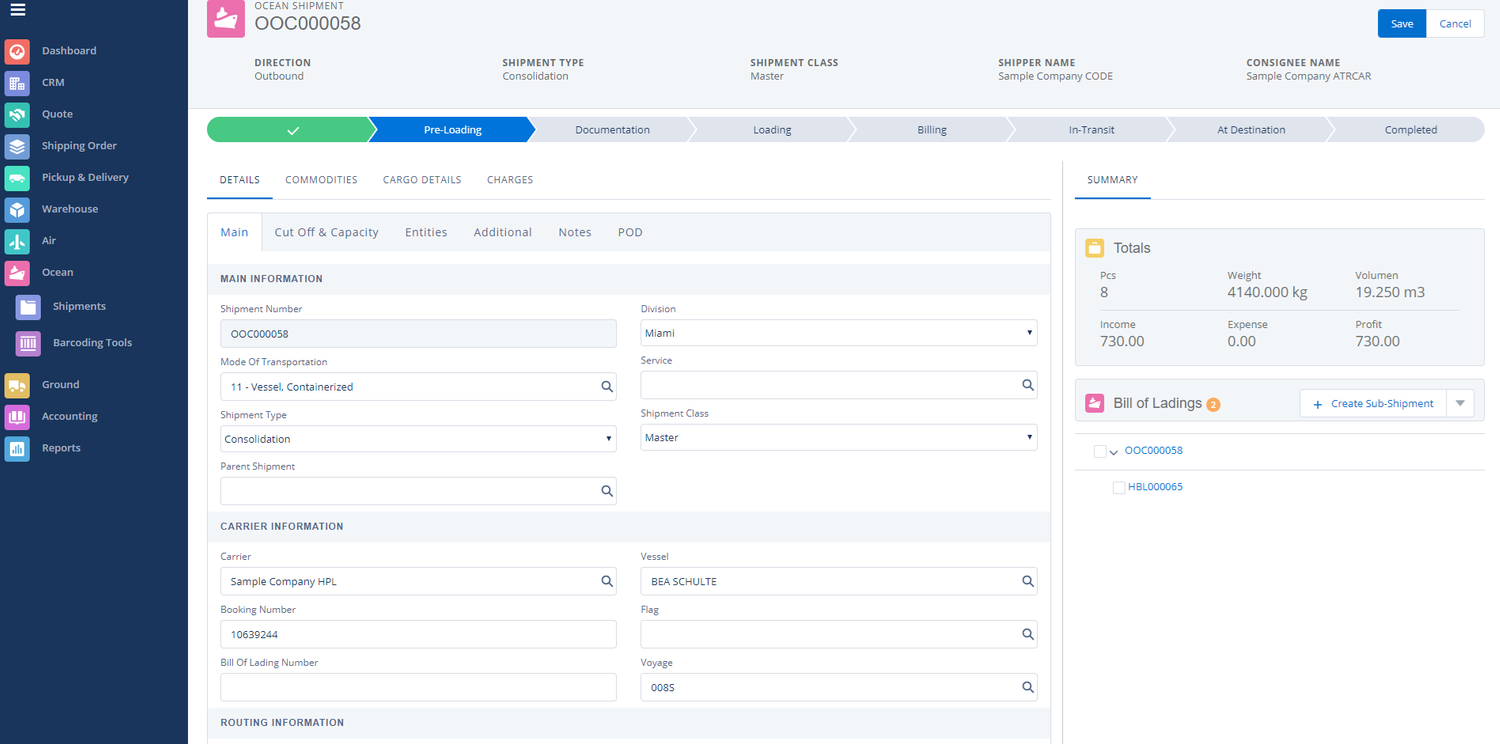Collapse the OOC000058 bill of lading tree
The width and height of the screenshot is (1500, 744).
tap(1113, 451)
